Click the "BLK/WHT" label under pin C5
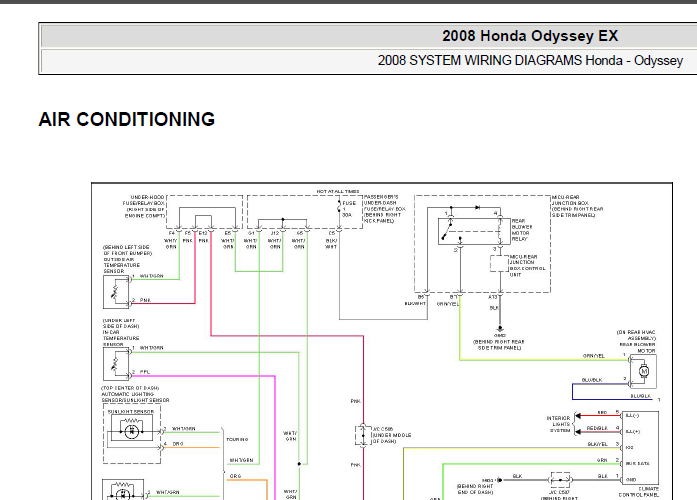This screenshot has width=697, height=500. 331,244
